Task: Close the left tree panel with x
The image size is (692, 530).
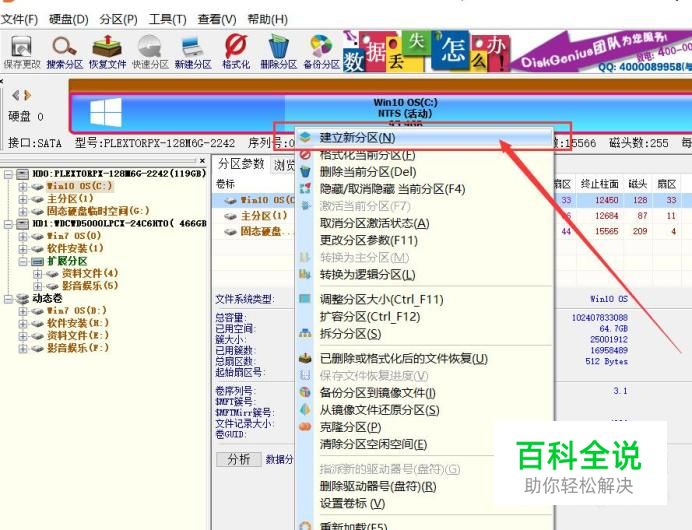Action: (202, 161)
